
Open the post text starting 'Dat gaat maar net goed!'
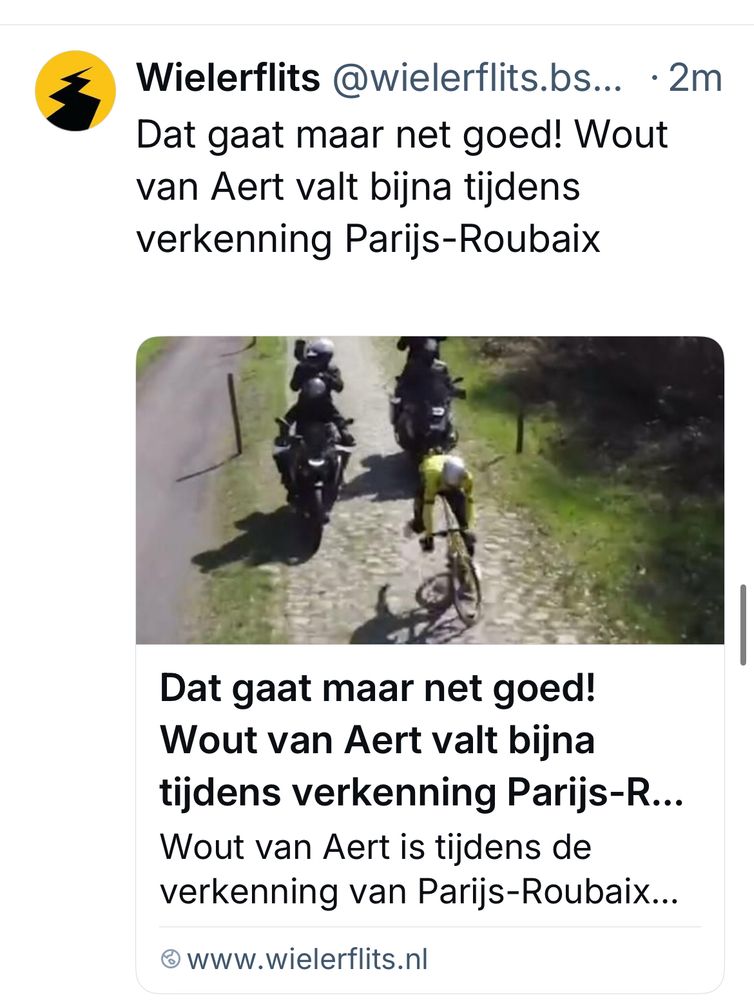(402, 187)
